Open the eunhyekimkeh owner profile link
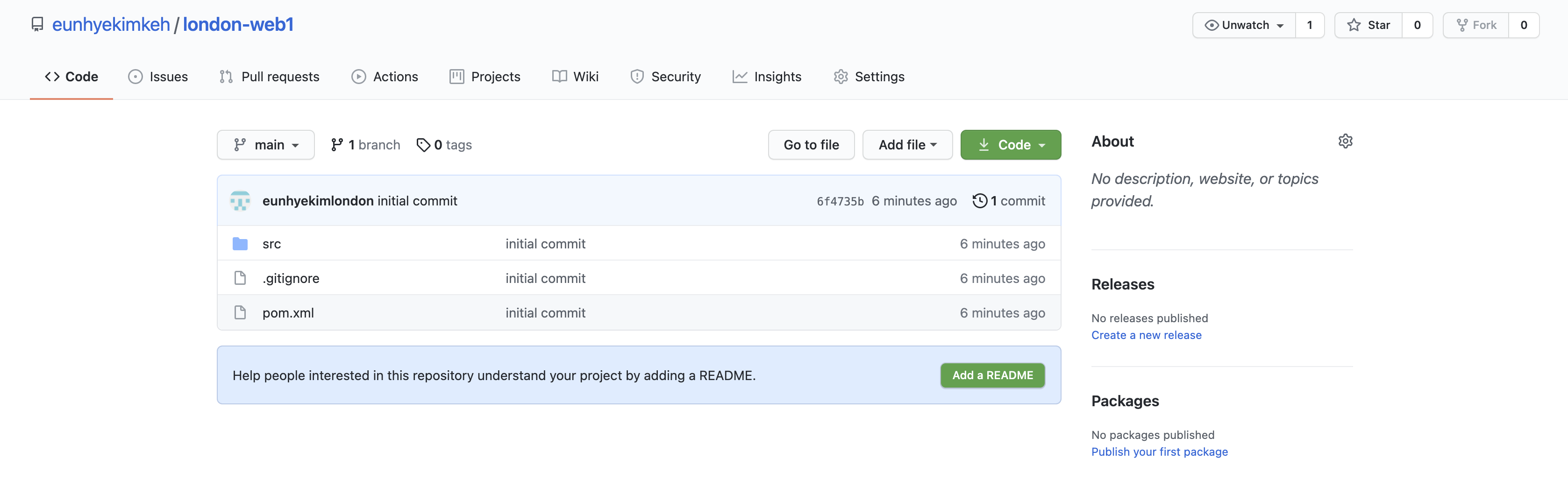The height and width of the screenshot is (480, 1568). tap(111, 24)
